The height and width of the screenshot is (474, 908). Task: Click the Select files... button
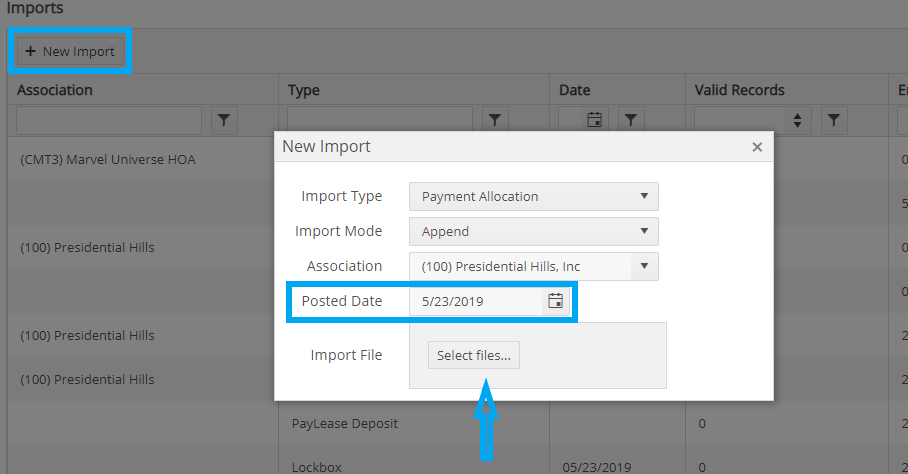(474, 355)
